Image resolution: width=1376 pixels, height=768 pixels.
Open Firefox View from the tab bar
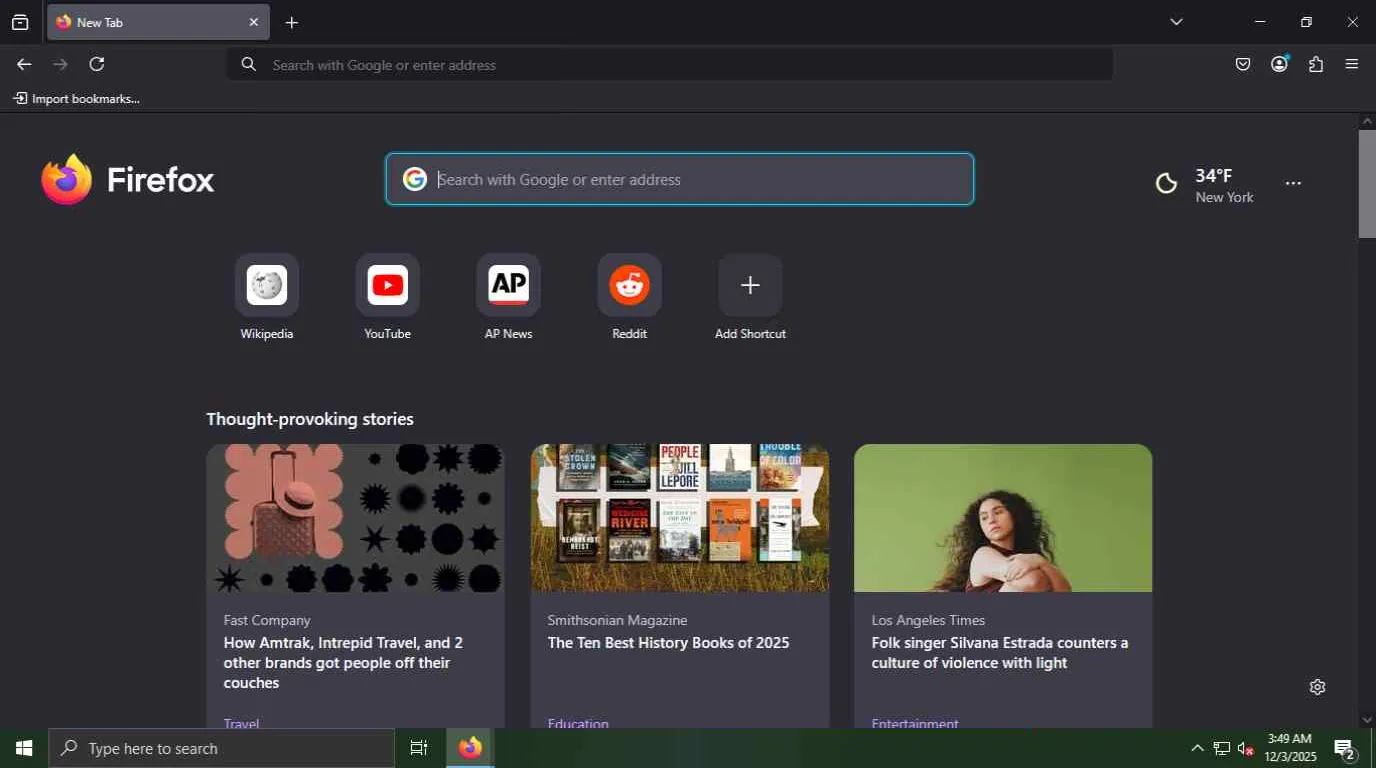click(x=20, y=22)
